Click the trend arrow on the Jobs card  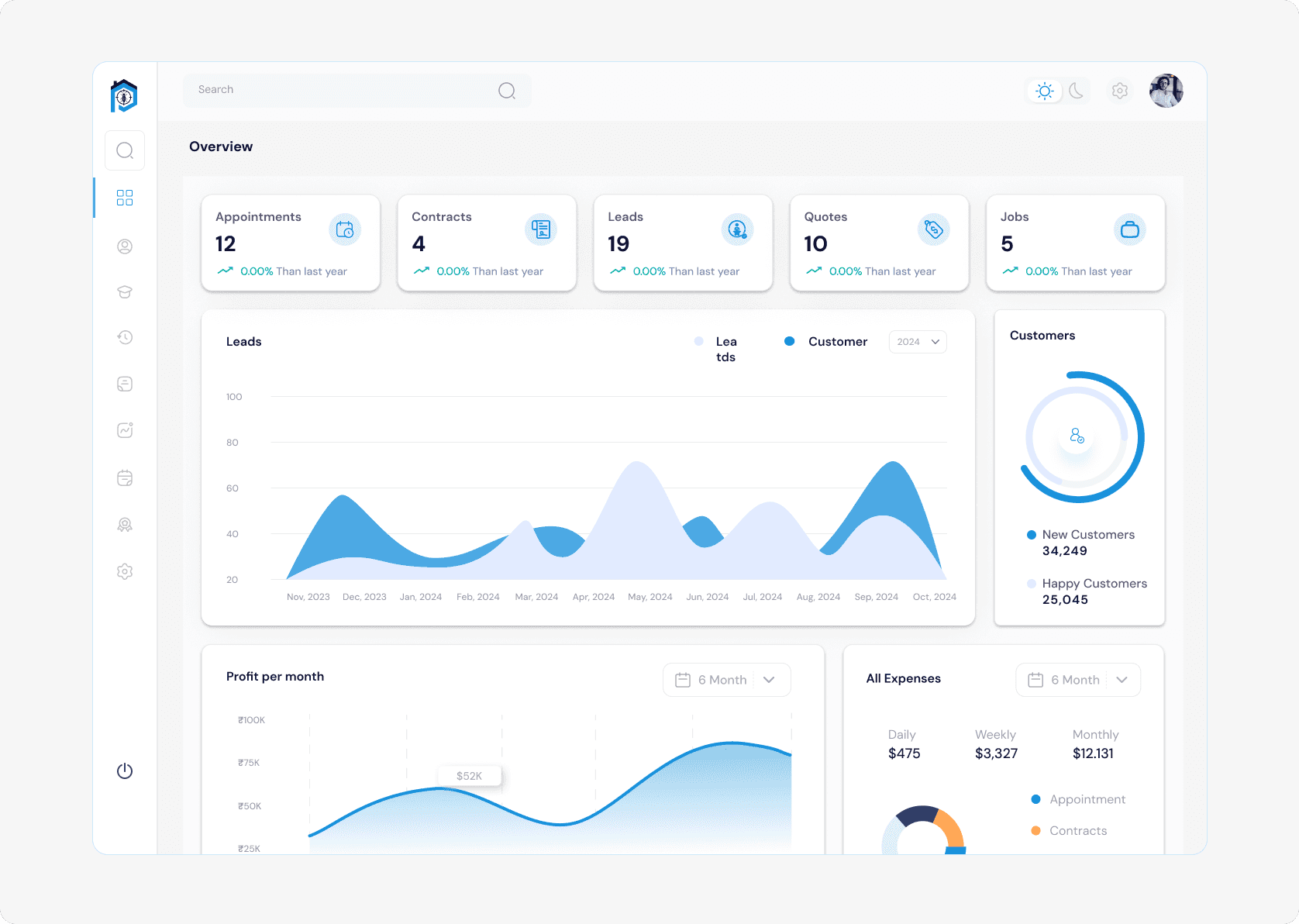click(x=1010, y=271)
